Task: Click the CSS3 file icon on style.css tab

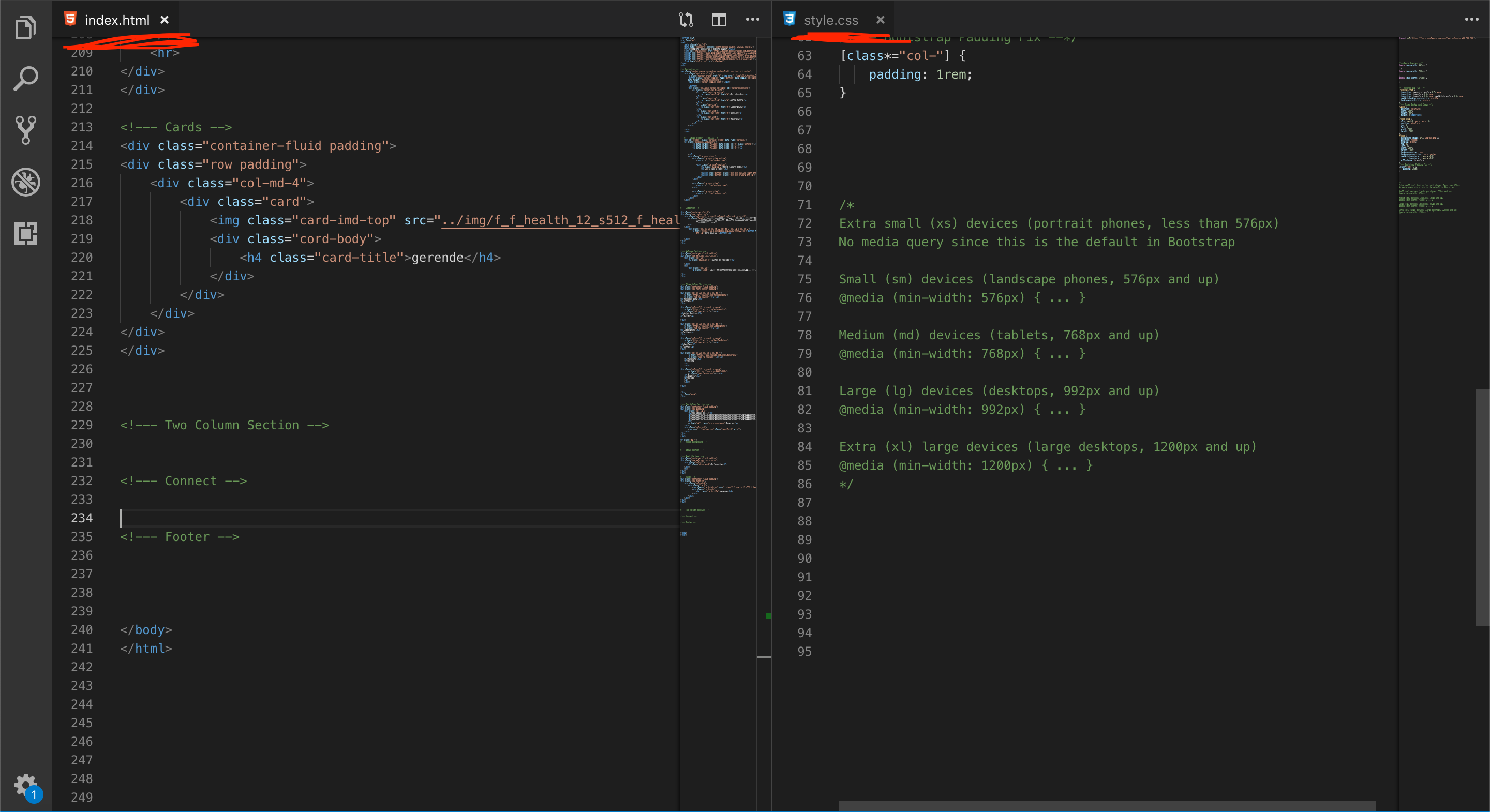Action: point(789,19)
